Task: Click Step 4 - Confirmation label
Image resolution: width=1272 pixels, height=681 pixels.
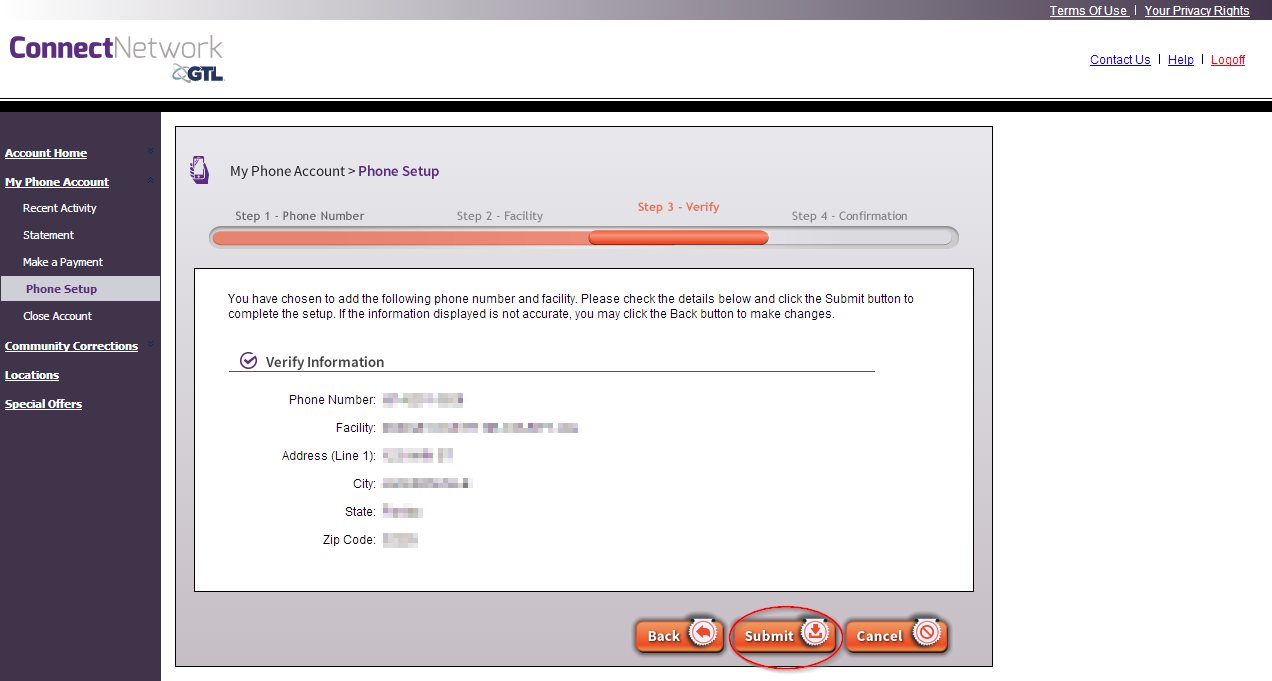Action: click(x=850, y=216)
